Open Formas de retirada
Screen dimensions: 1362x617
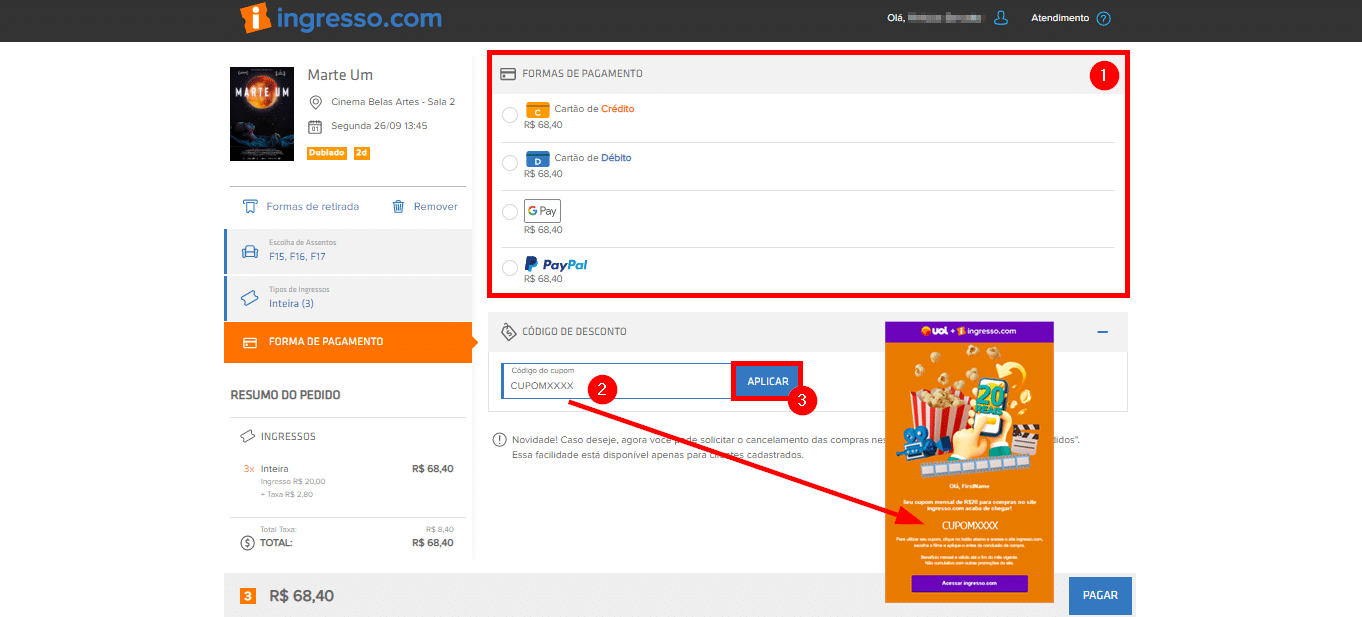click(301, 207)
